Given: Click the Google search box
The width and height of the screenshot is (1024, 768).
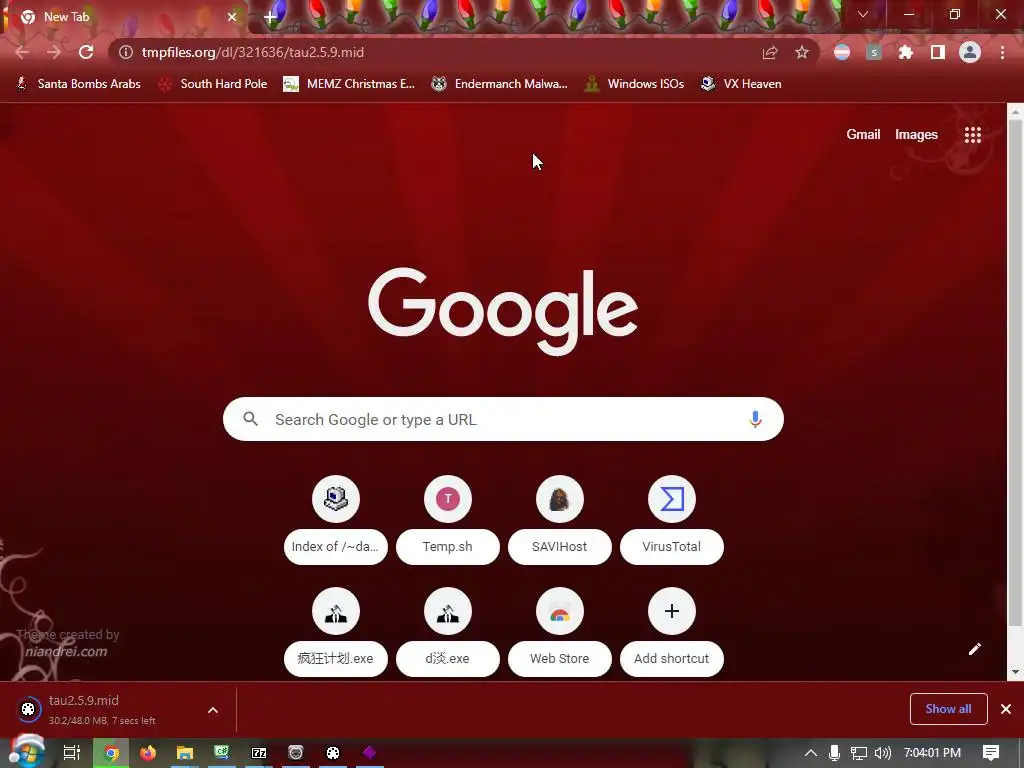Looking at the screenshot, I should [503, 419].
